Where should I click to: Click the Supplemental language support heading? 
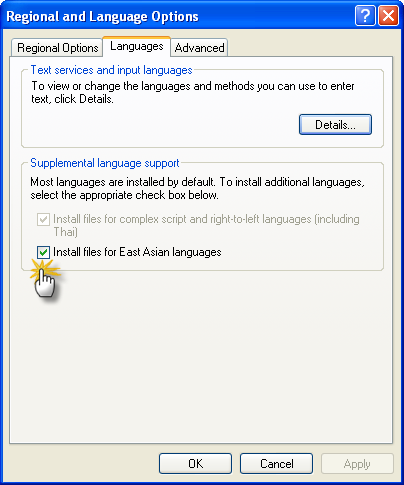(x=105, y=163)
